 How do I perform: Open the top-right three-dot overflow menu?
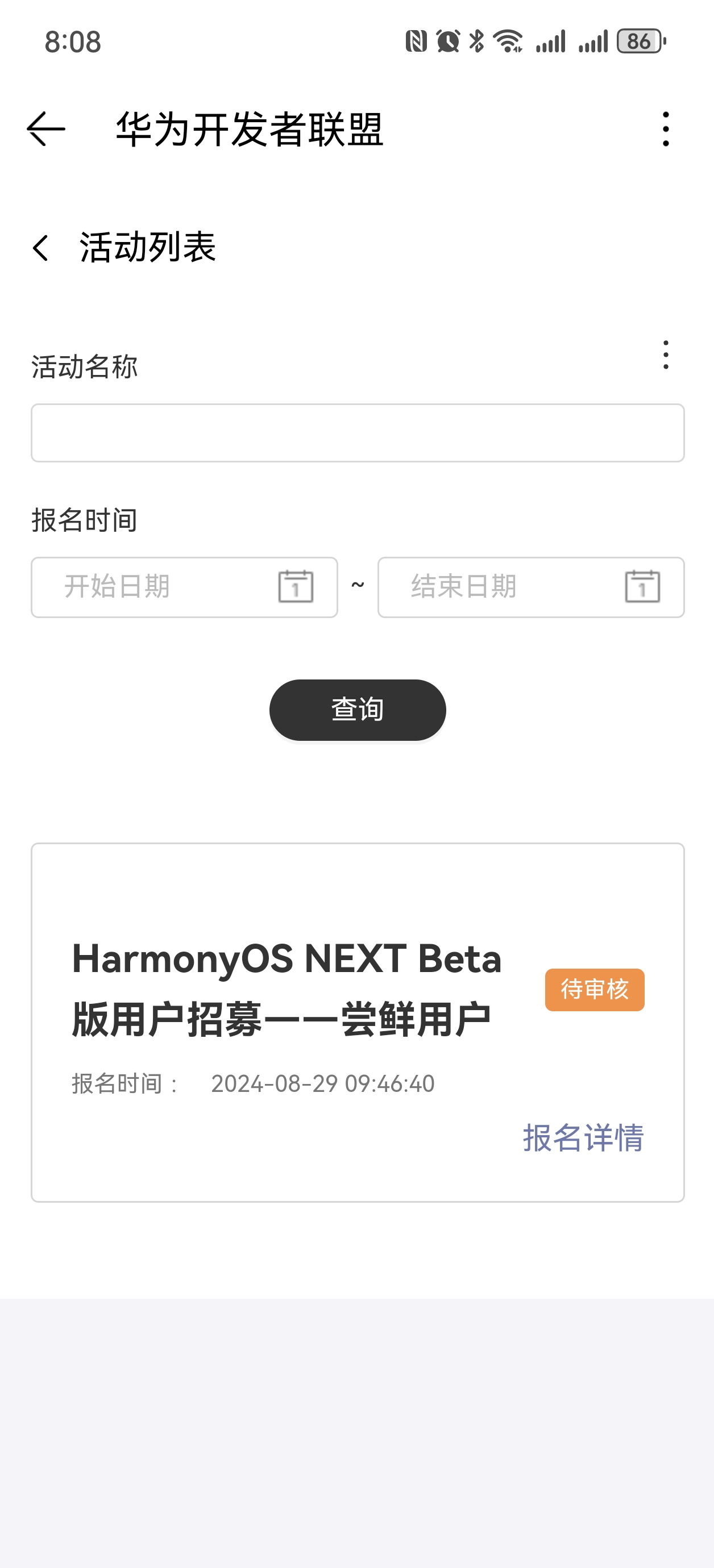coord(665,129)
